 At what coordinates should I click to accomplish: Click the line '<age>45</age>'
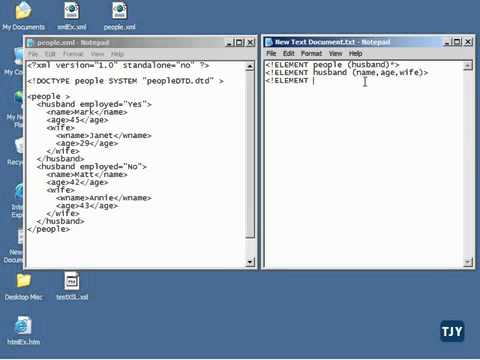(x=77, y=120)
